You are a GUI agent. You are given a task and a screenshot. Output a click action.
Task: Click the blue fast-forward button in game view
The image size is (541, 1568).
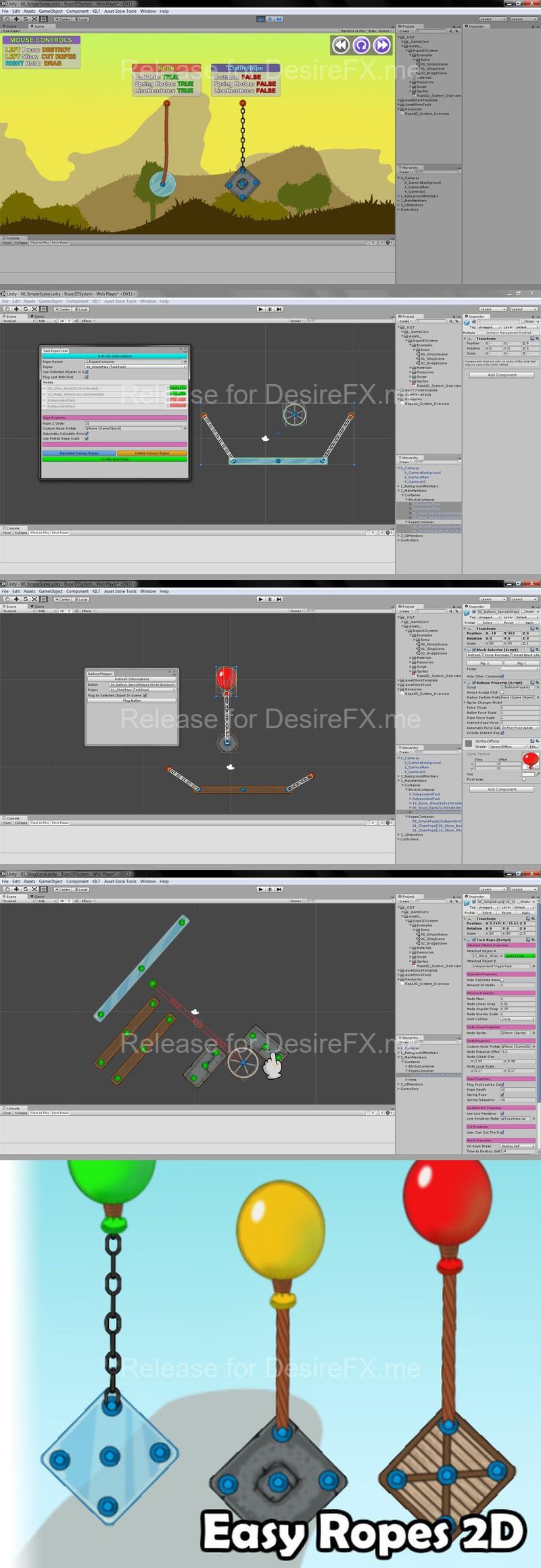(x=382, y=45)
